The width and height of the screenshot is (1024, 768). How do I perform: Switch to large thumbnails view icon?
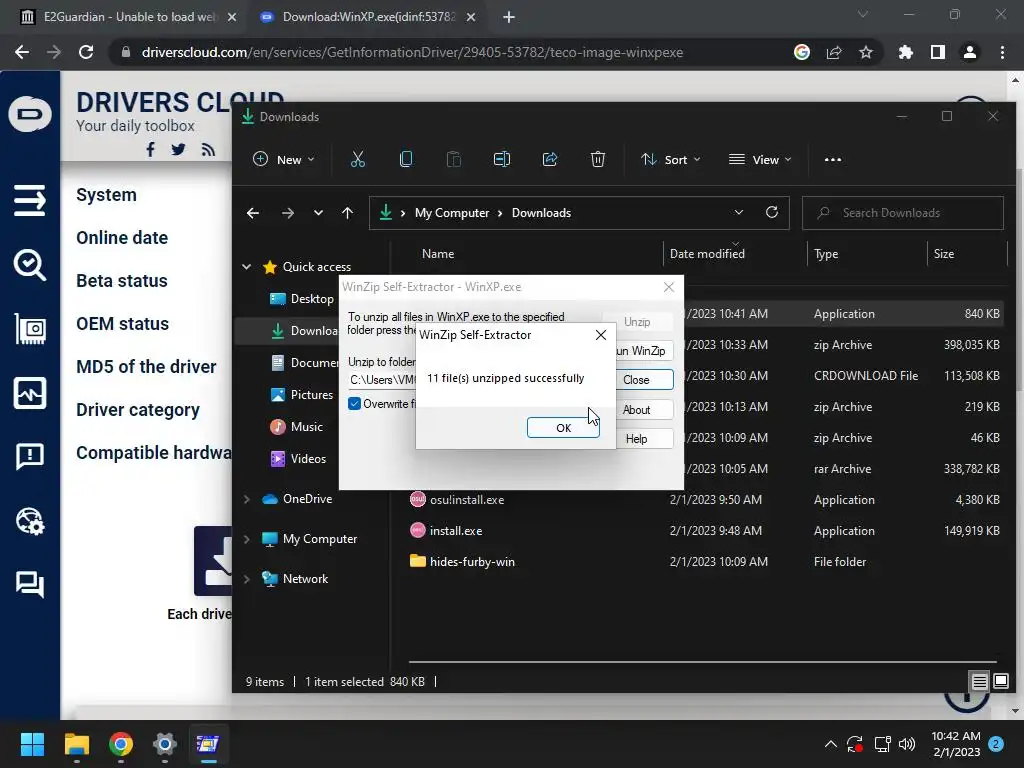click(1000, 682)
